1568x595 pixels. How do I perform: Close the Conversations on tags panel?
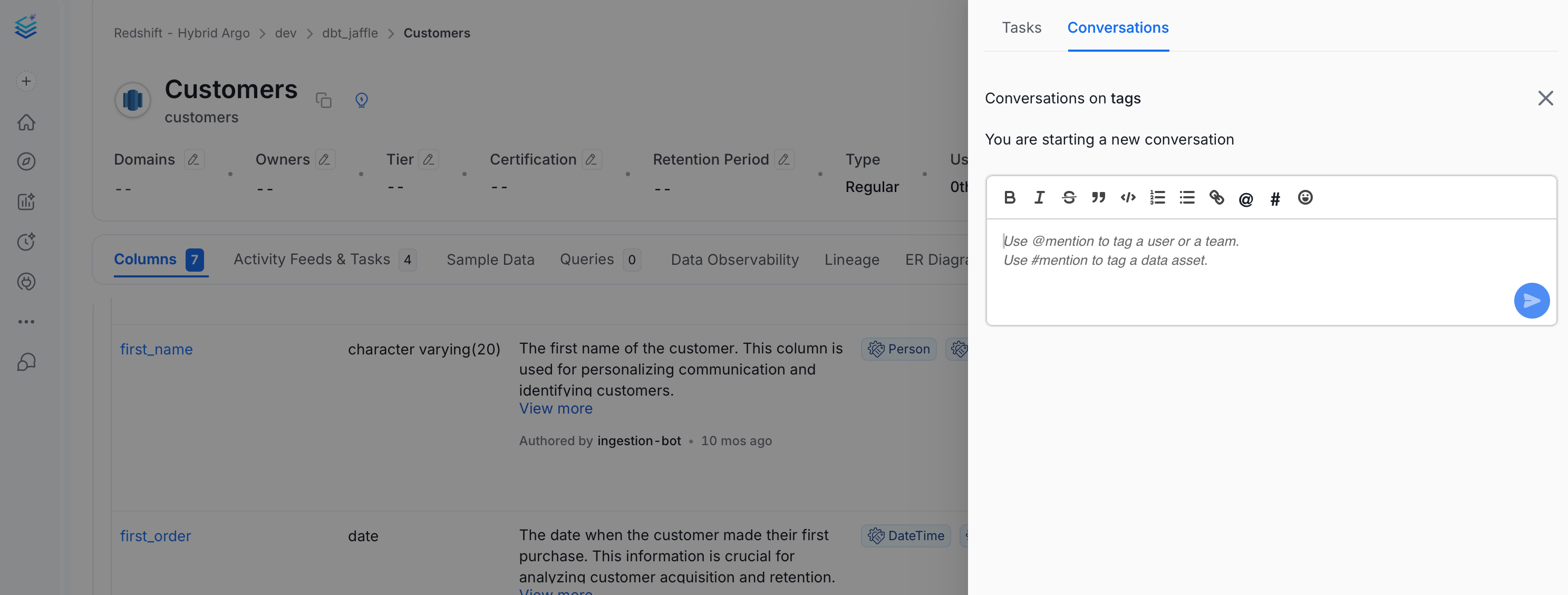[1545, 98]
